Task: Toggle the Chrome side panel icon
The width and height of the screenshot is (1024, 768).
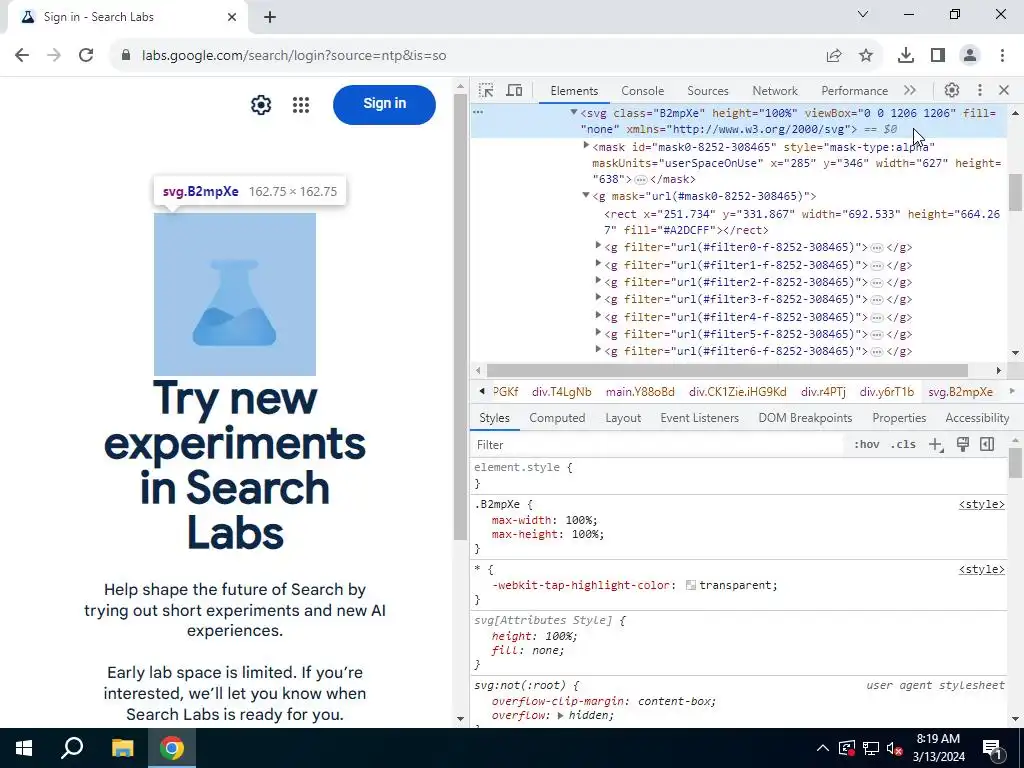Action: pos(938,56)
